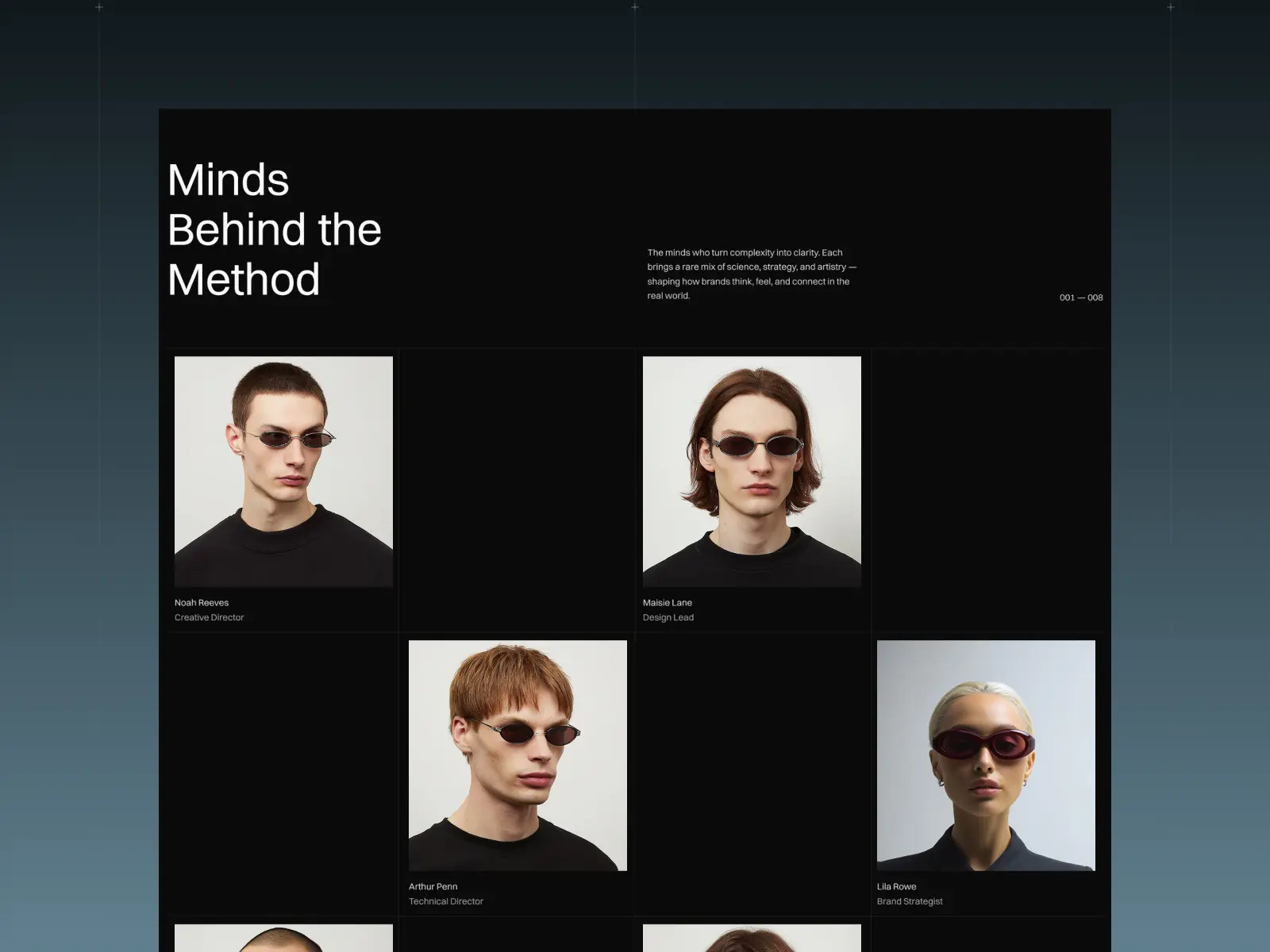Viewport: 1270px width, 952px height.
Task: Click the intro paragraph about minds
Action: pyautogui.click(x=752, y=274)
